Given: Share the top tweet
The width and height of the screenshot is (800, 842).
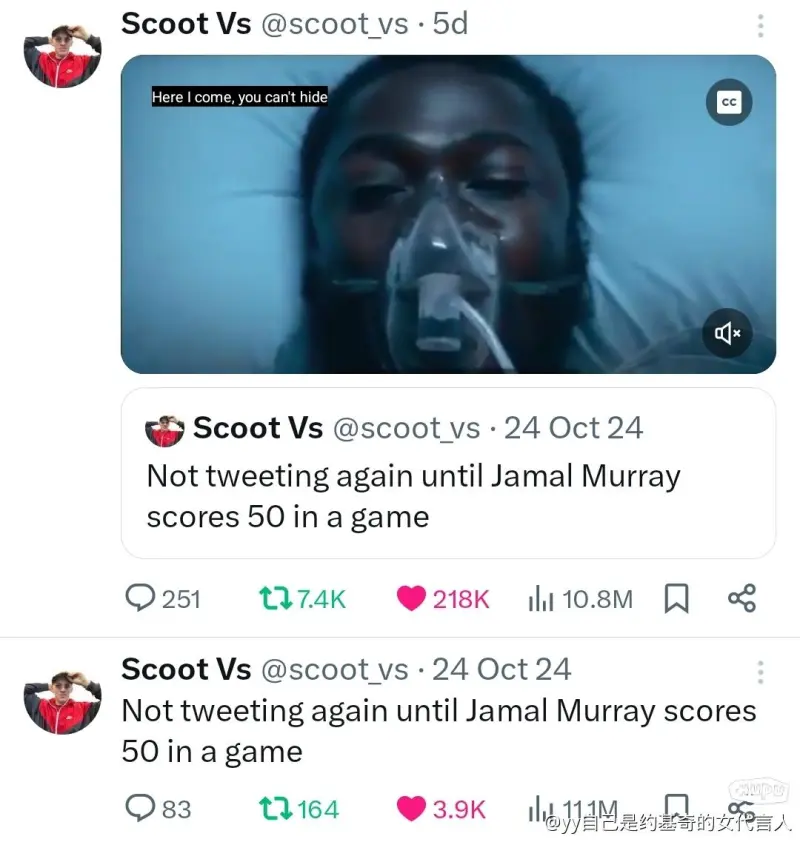Looking at the screenshot, I should (x=742, y=598).
